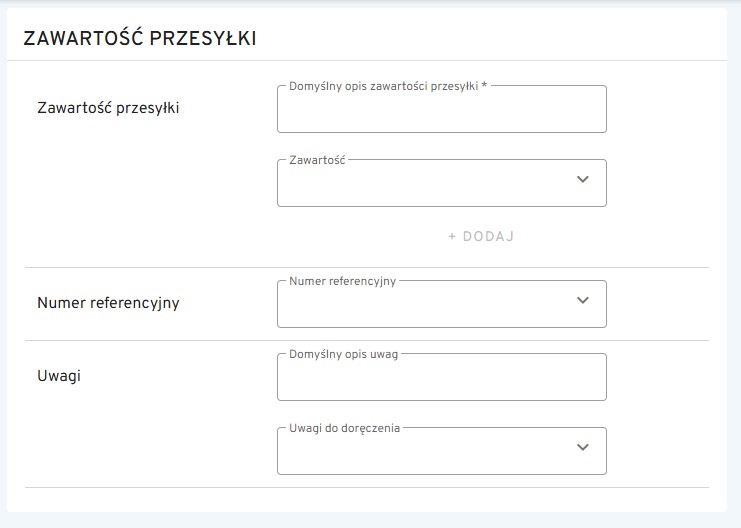Image resolution: width=741 pixels, height=528 pixels.
Task: Open the Zawartość combo box
Action: click(430, 184)
